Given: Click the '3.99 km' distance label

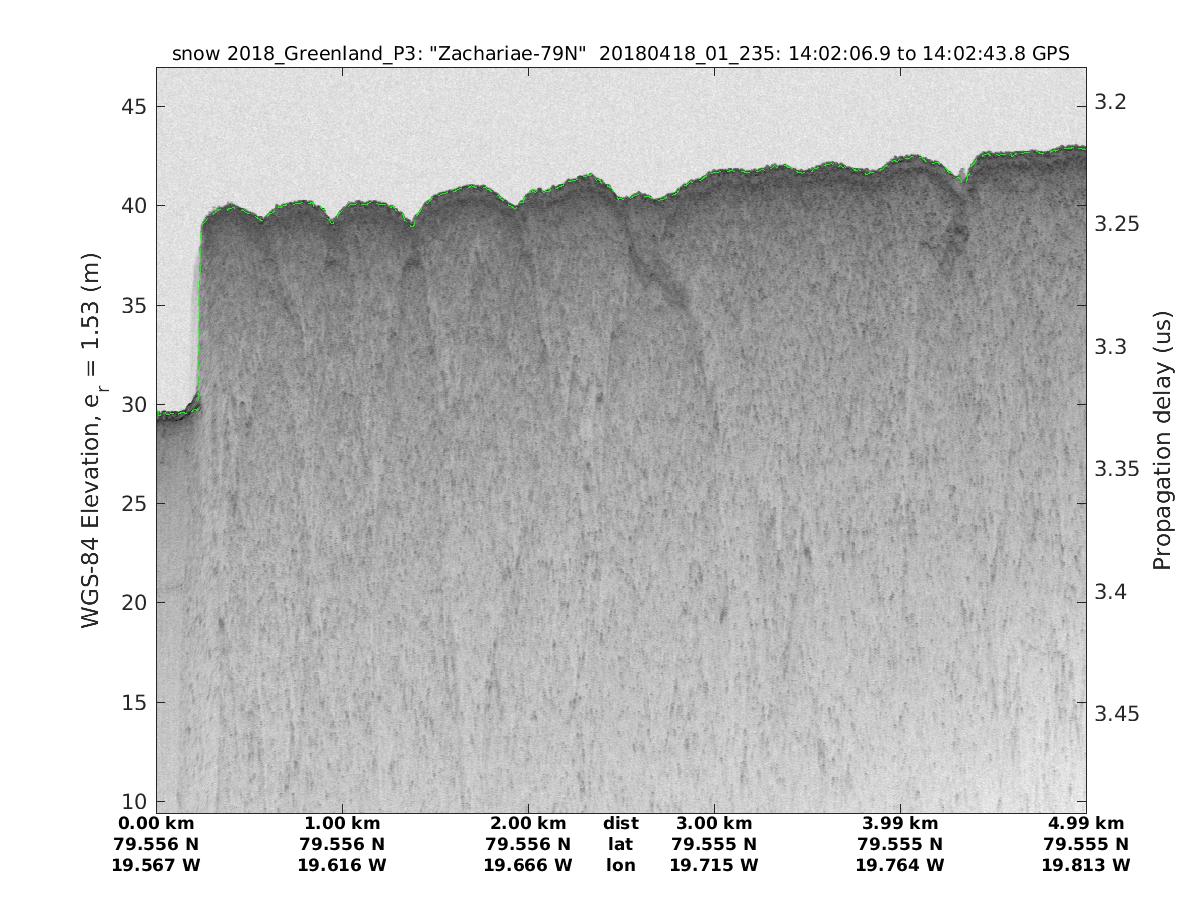Looking at the screenshot, I should [x=900, y=823].
